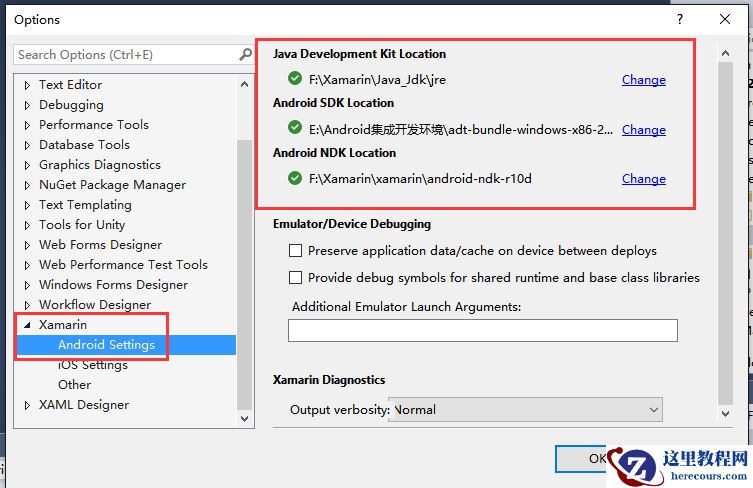The image size is (753, 488).
Task: Expand the XAML Designer node
Action: 27,405
